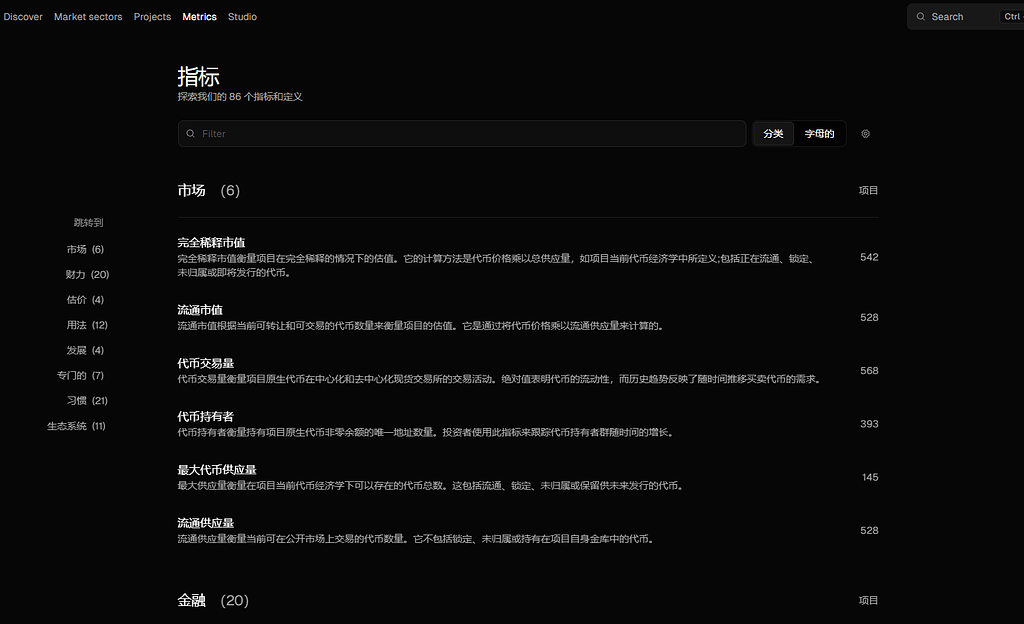Sort by 项目 column header in 市场
Viewport: 1024px width, 624px height.
[x=868, y=190]
